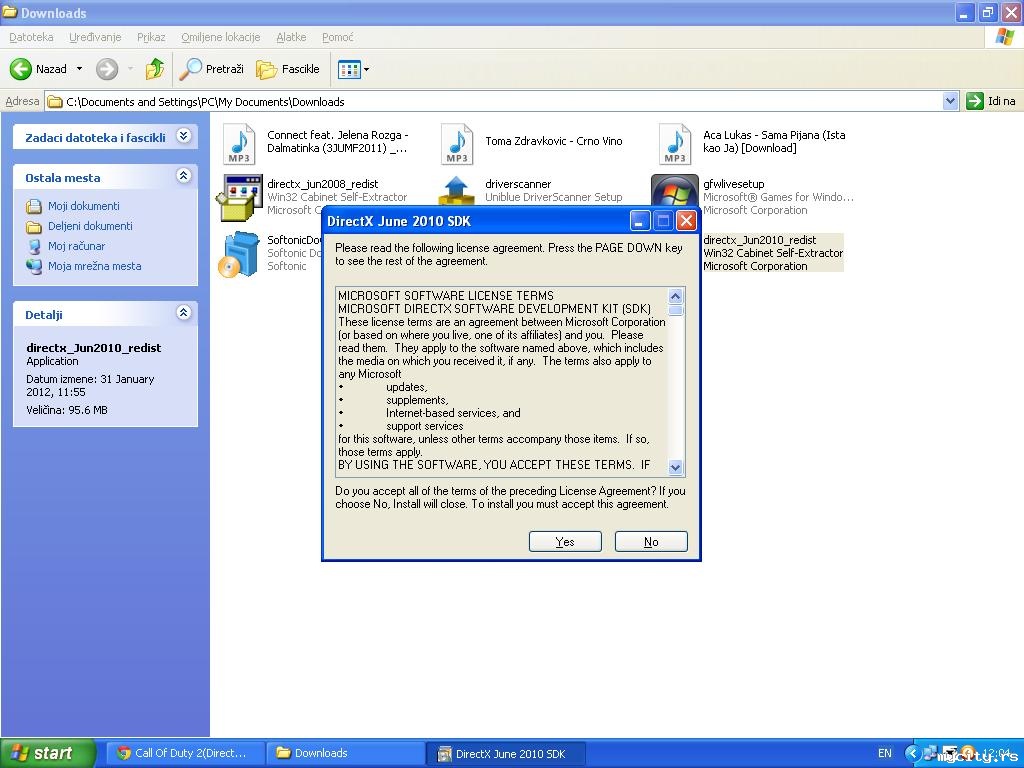This screenshot has width=1024, height=768.
Task: Open the views dropdown arrow
Action: click(x=366, y=69)
